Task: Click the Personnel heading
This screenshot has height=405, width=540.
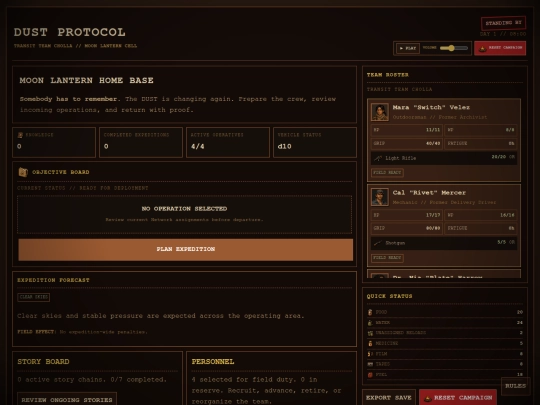Action: pos(213,362)
